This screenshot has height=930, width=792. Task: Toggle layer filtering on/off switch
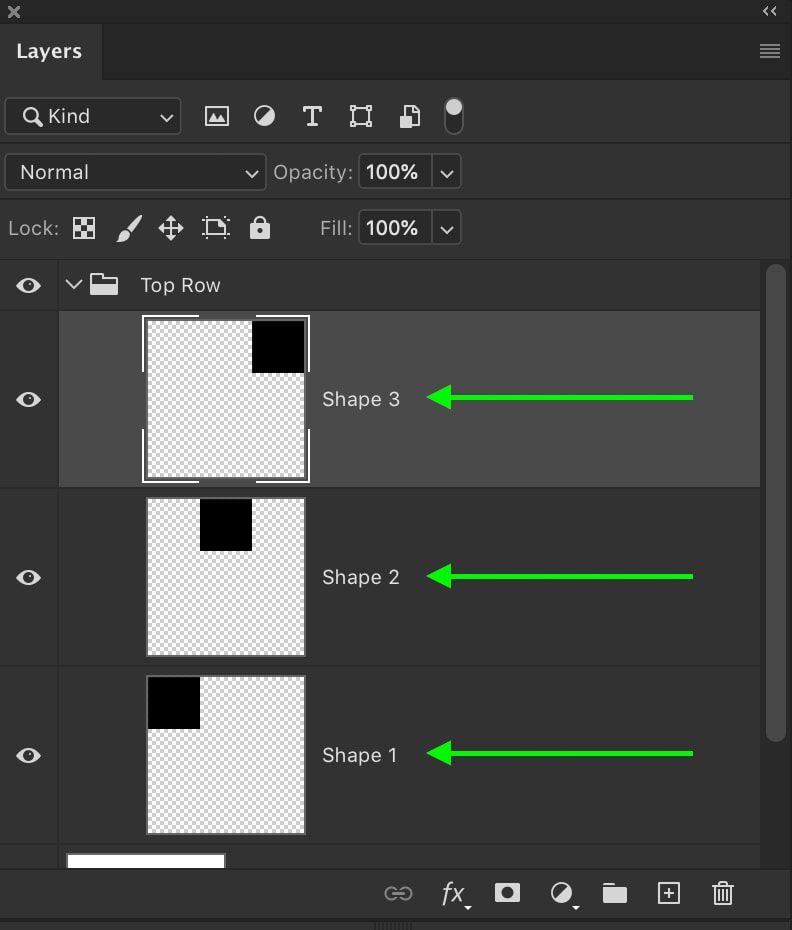[454, 116]
